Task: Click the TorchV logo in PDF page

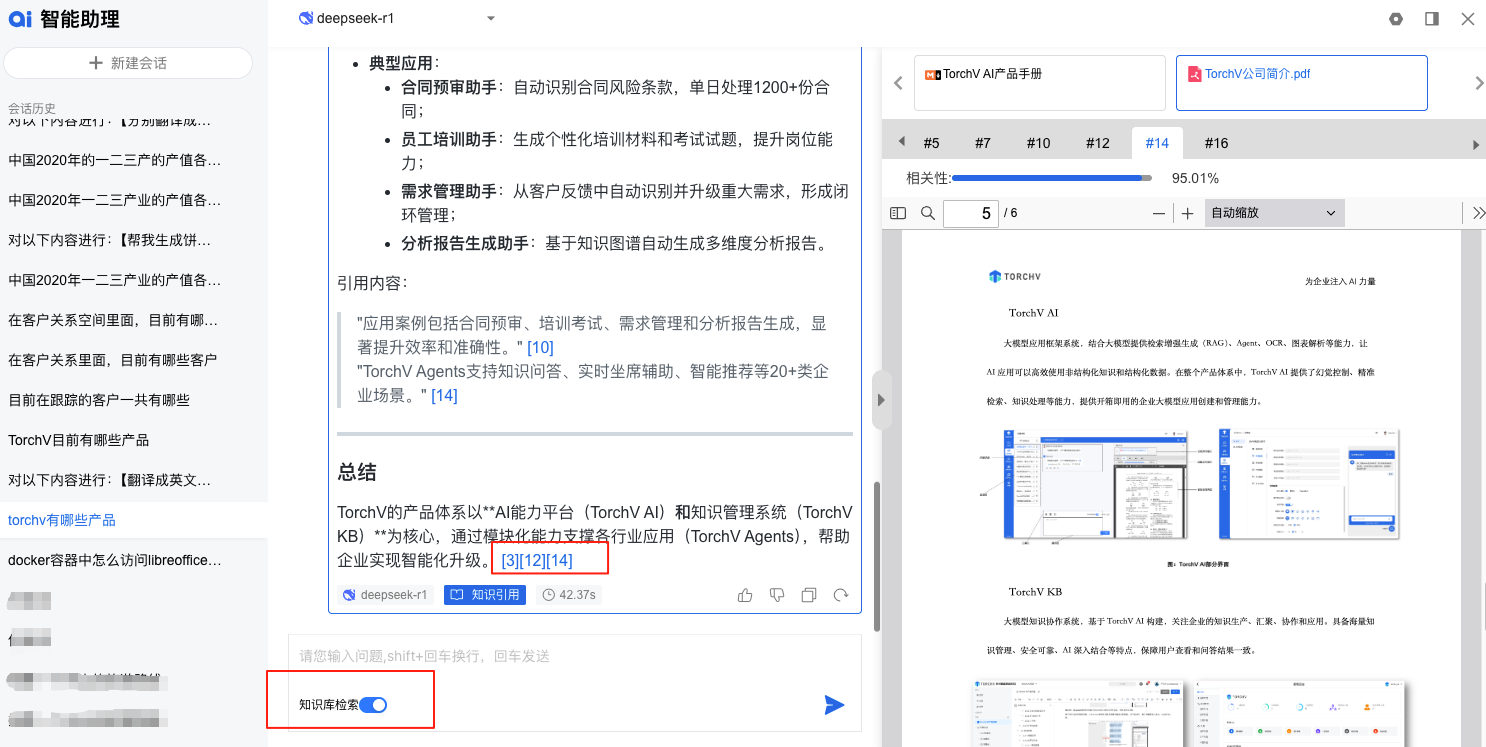Action: click(x=1014, y=276)
